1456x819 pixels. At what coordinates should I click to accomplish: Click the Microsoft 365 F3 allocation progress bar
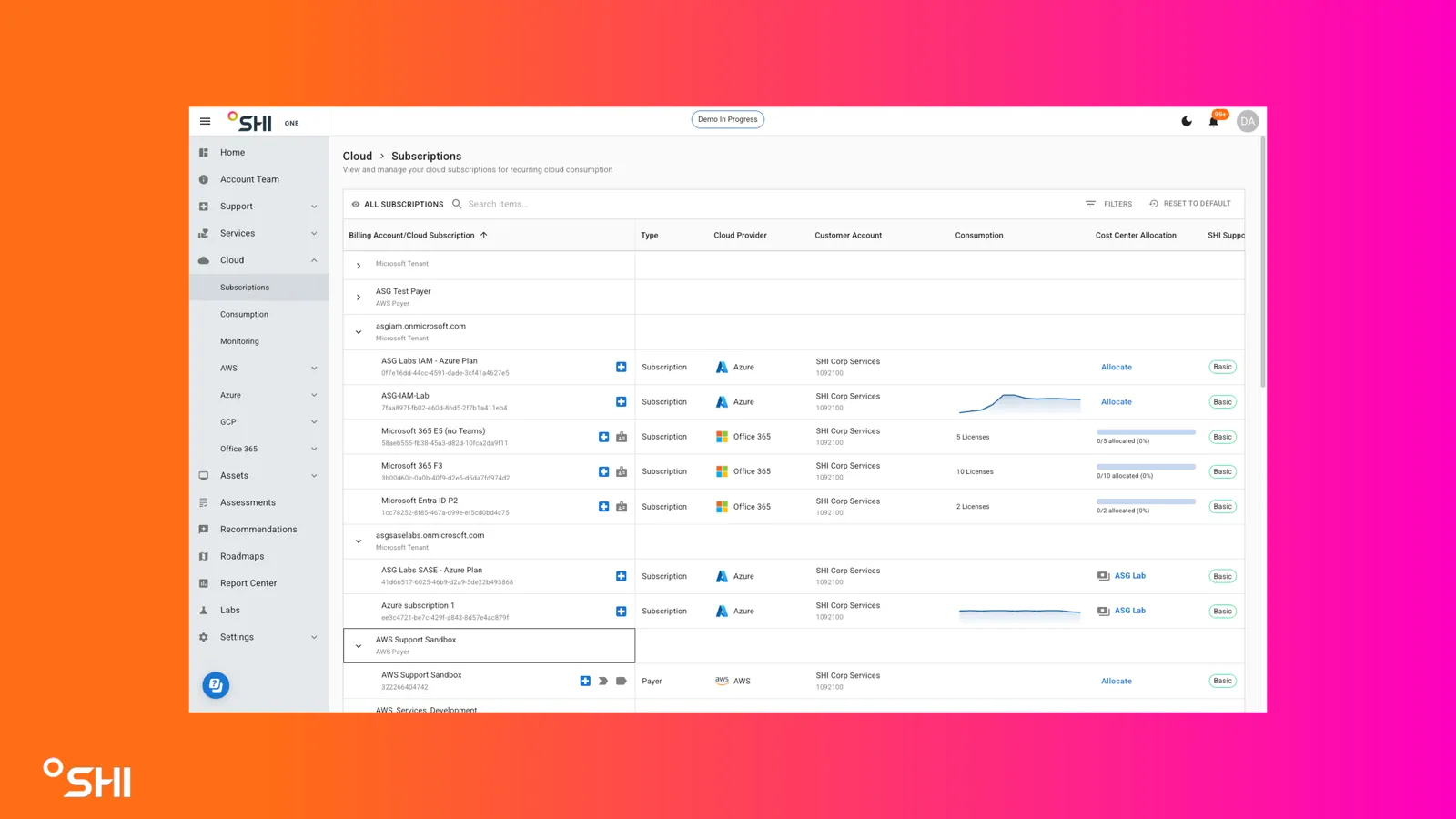pyautogui.click(x=1146, y=467)
